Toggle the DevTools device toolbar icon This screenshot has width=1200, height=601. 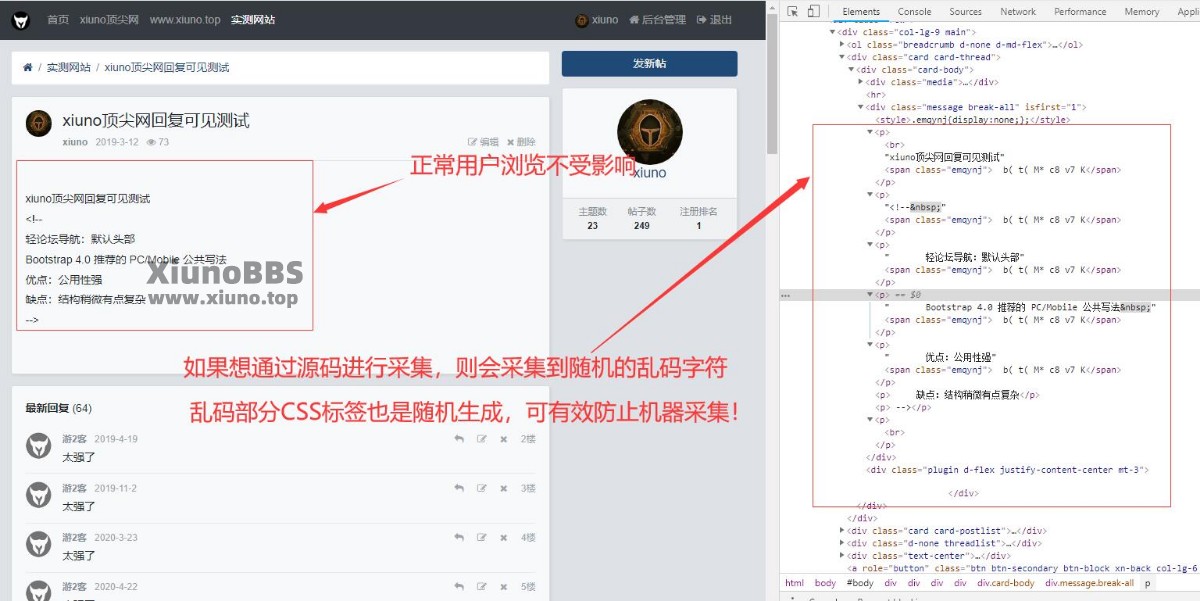pyautogui.click(x=813, y=11)
